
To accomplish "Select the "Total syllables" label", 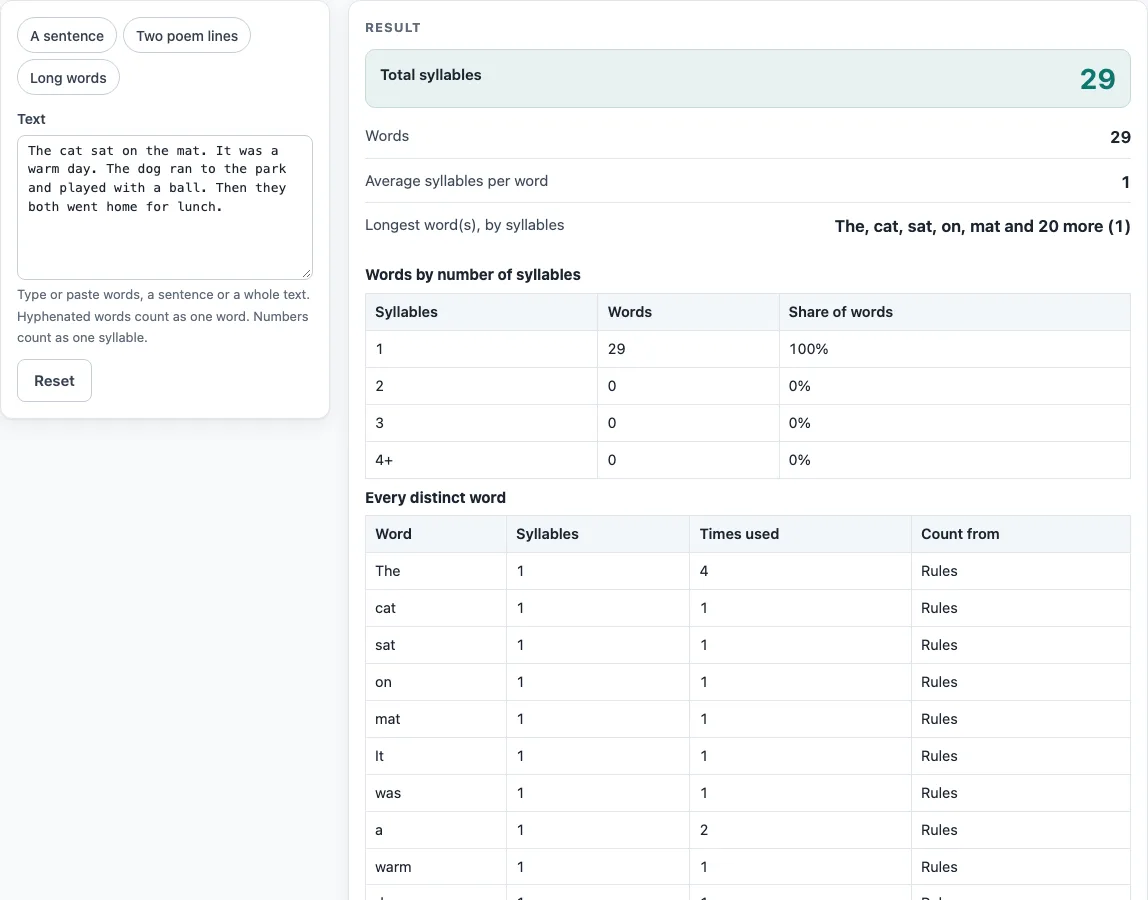I will point(430,75).
